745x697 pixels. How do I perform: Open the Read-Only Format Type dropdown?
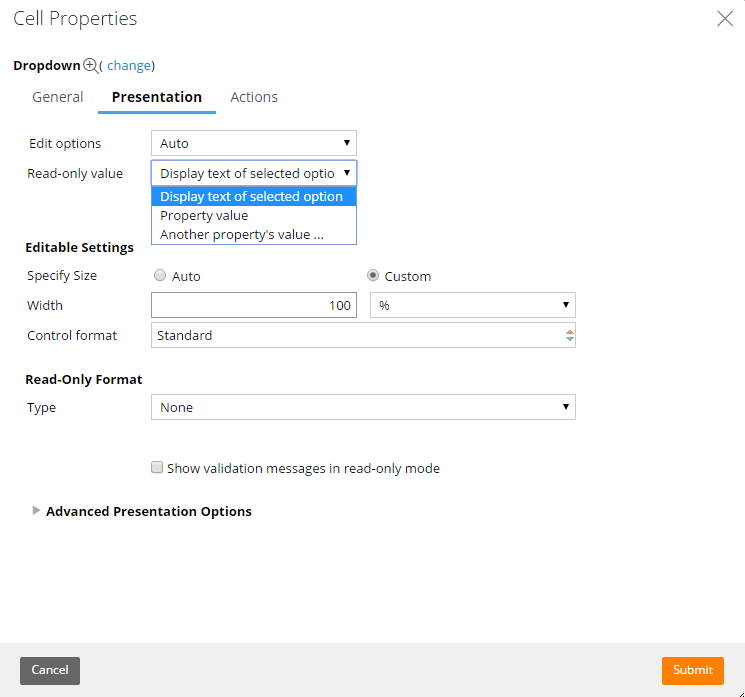[363, 407]
